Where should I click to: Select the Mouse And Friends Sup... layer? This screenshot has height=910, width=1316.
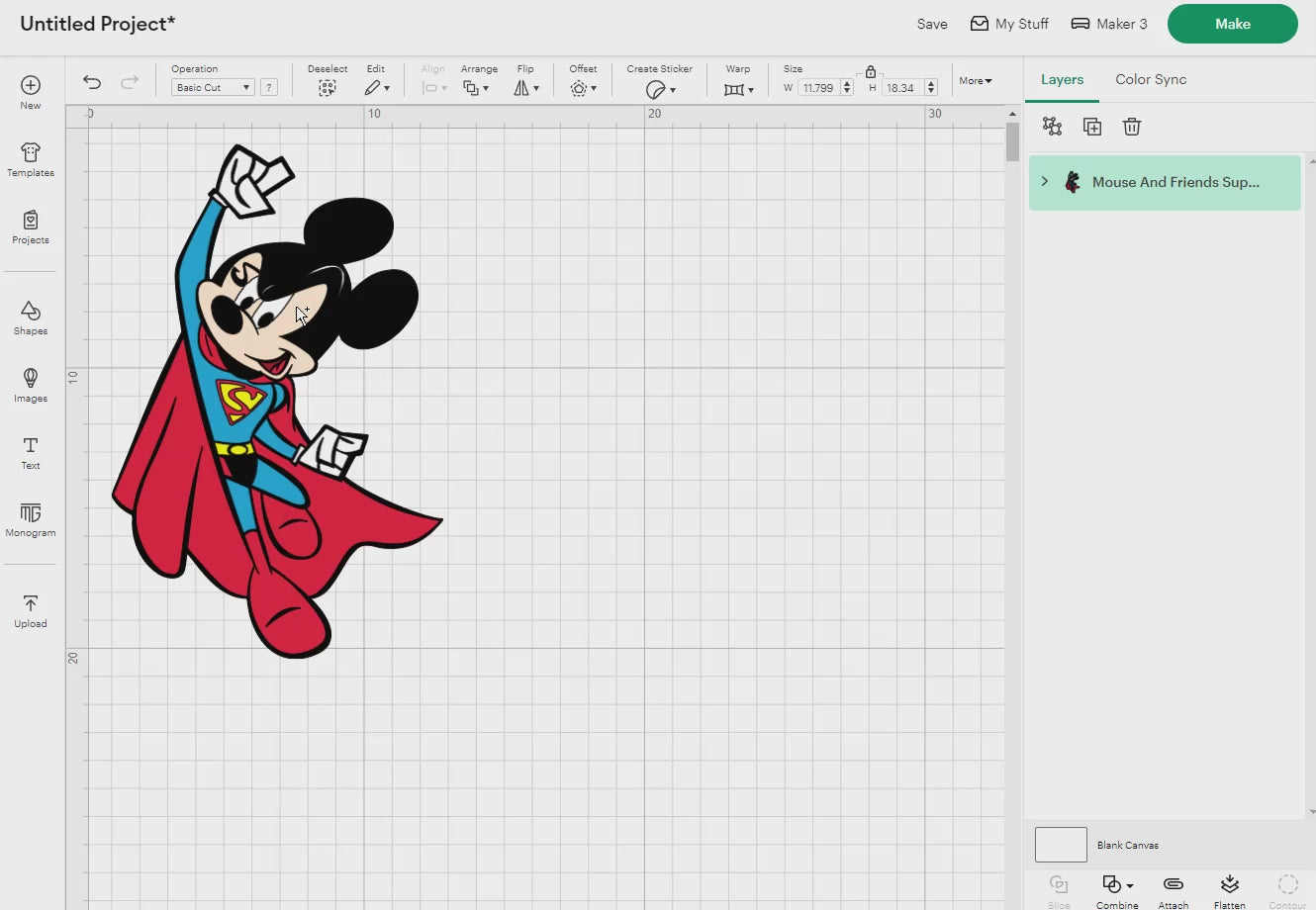[x=1165, y=182]
